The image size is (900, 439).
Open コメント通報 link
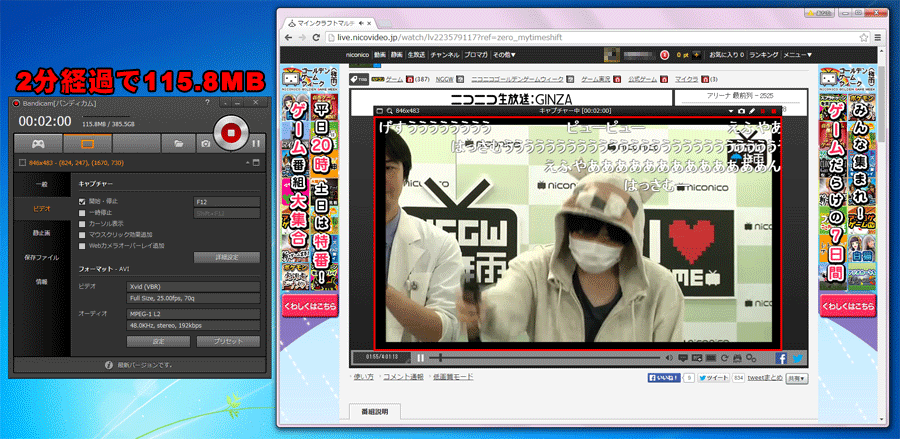[x=403, y=377]
